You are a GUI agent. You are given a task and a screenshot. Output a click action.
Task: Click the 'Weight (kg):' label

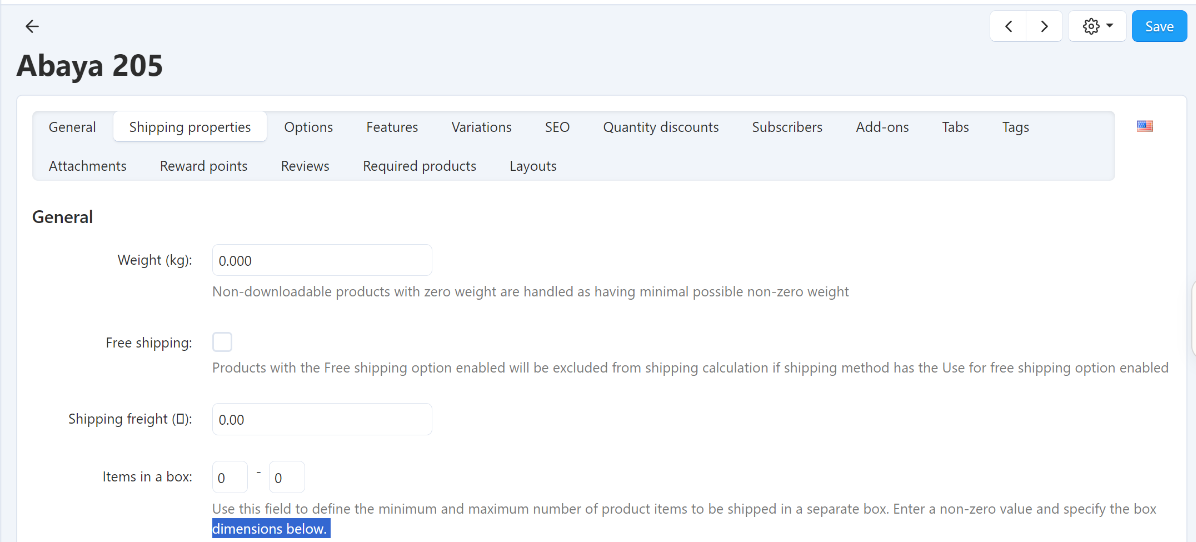click(x=154, y=260)
